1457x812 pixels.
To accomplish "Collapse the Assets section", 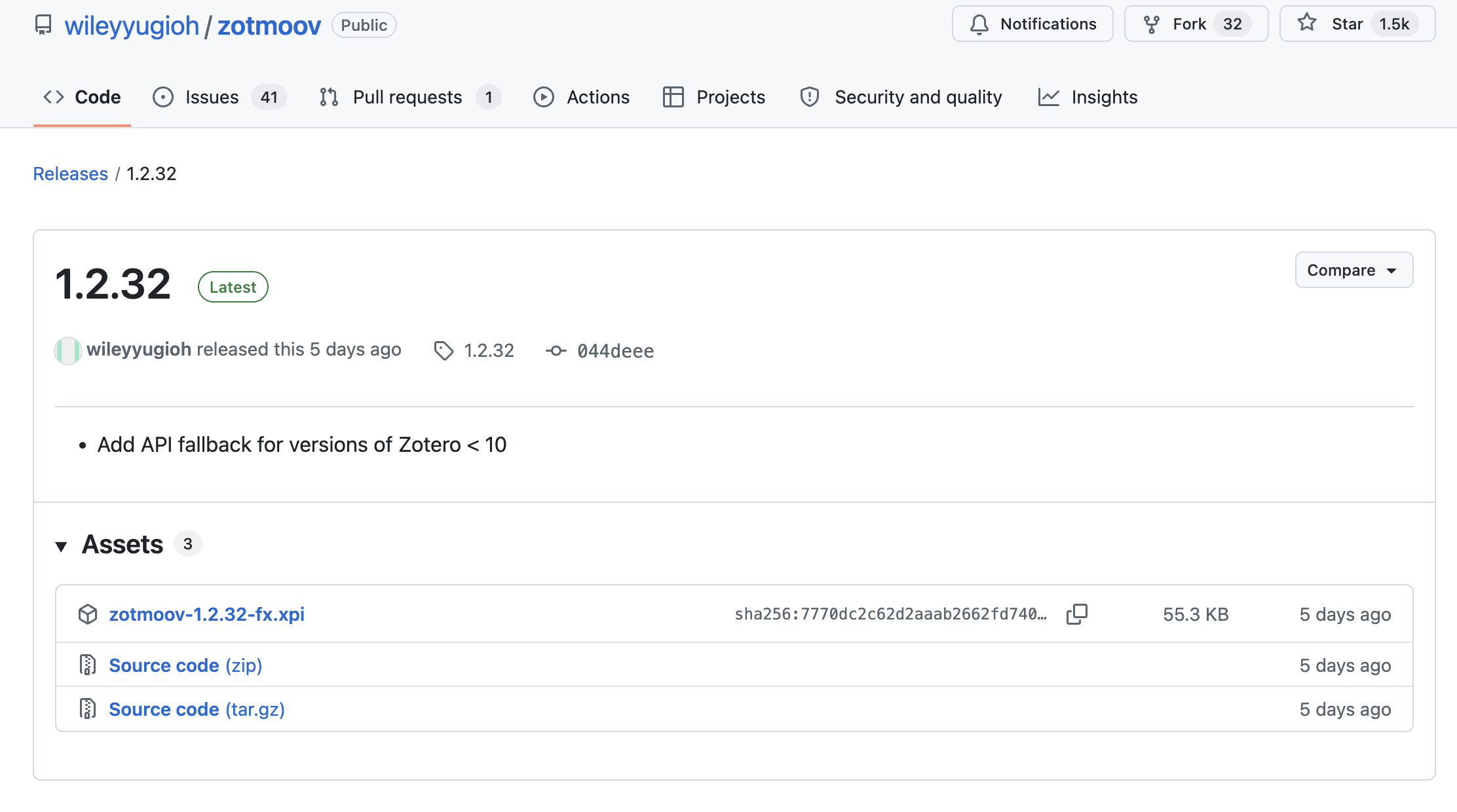I will (x=62, y=545).
